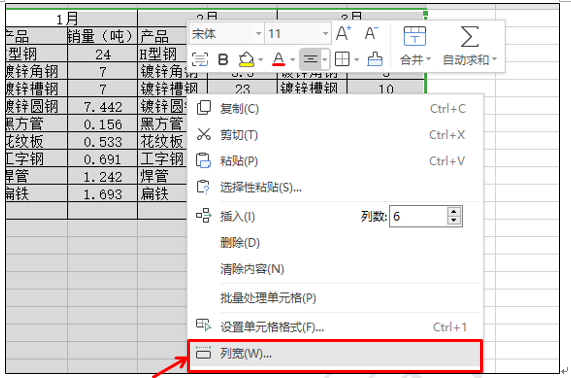Select the cell with value 0.533
The height and width of the screenshot is (378, 571).
pos(102,141)
